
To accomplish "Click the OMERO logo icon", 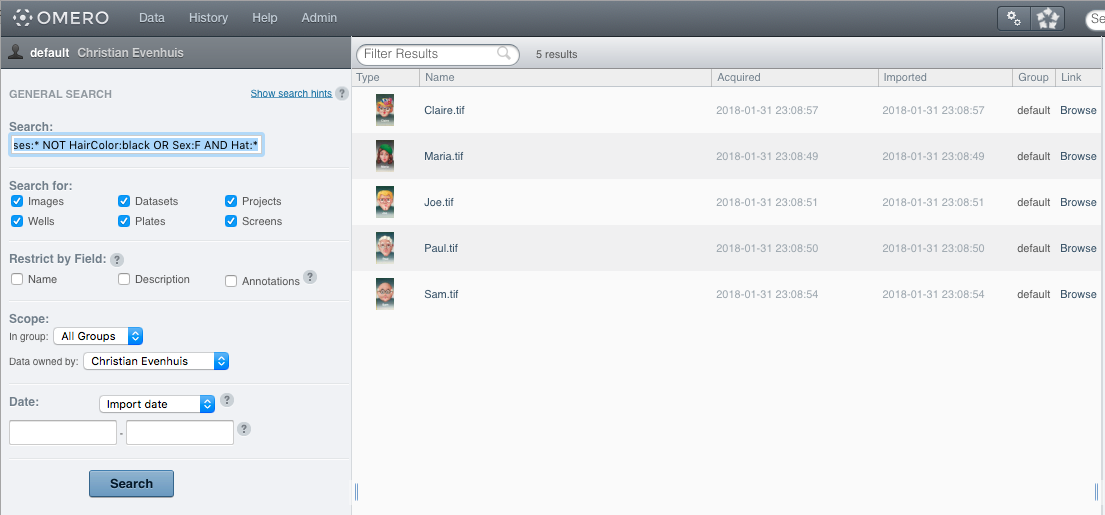I will 23,18.
